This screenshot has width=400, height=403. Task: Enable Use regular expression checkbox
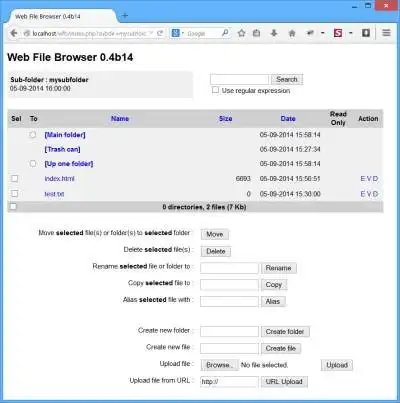coord(215,90)
